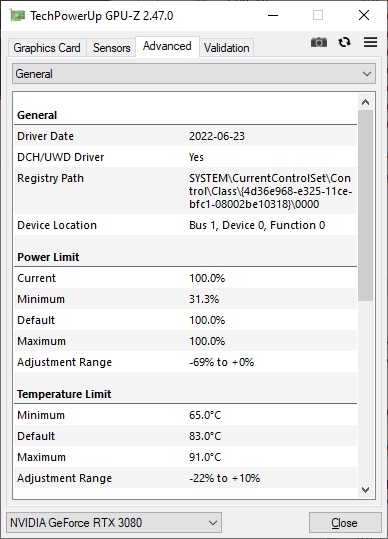Click the Maximum label under Power Limit
388x539 pixels.
41,341
